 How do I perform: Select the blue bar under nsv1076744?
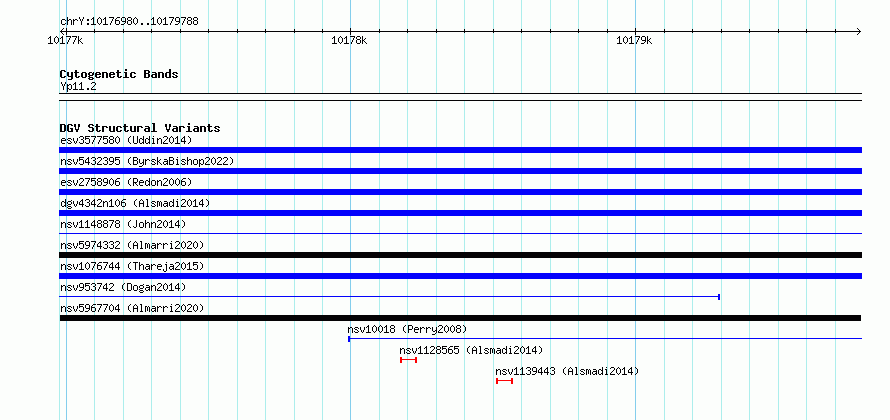tap(460, 276)
